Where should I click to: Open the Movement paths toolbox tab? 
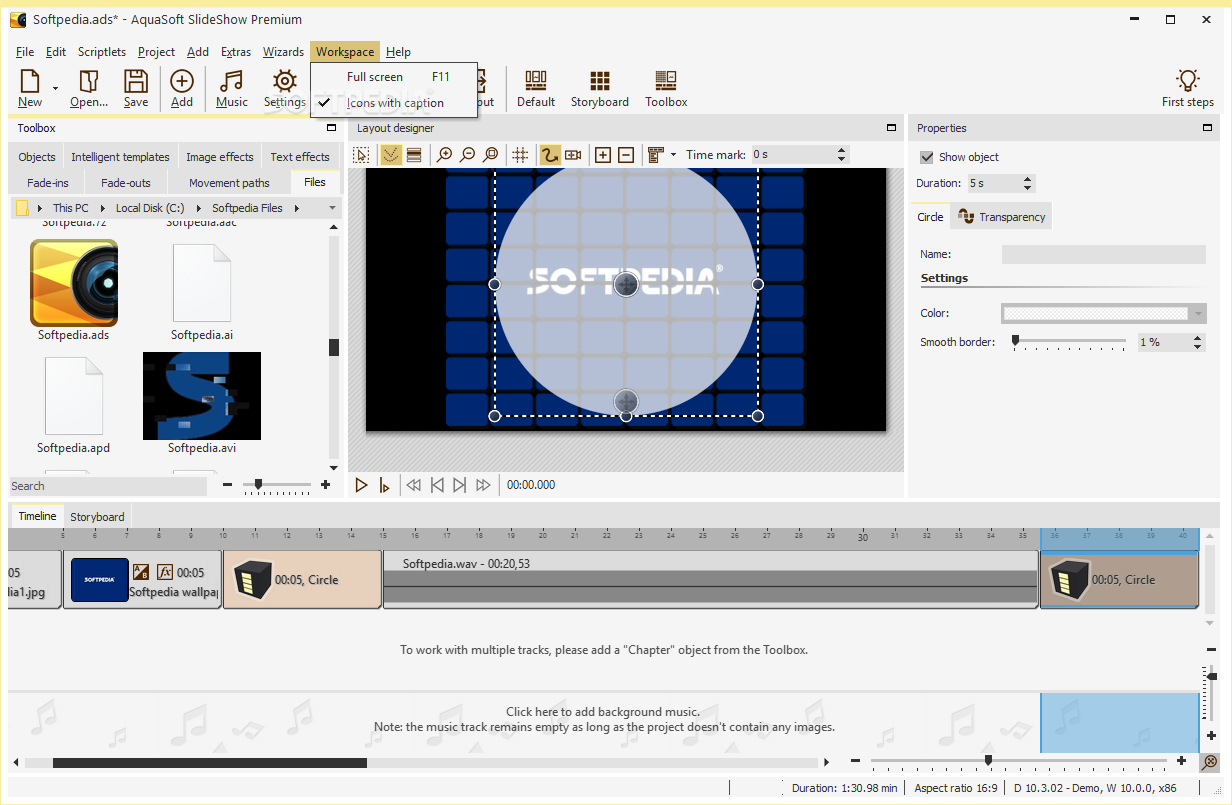click(x=229, y=183)
